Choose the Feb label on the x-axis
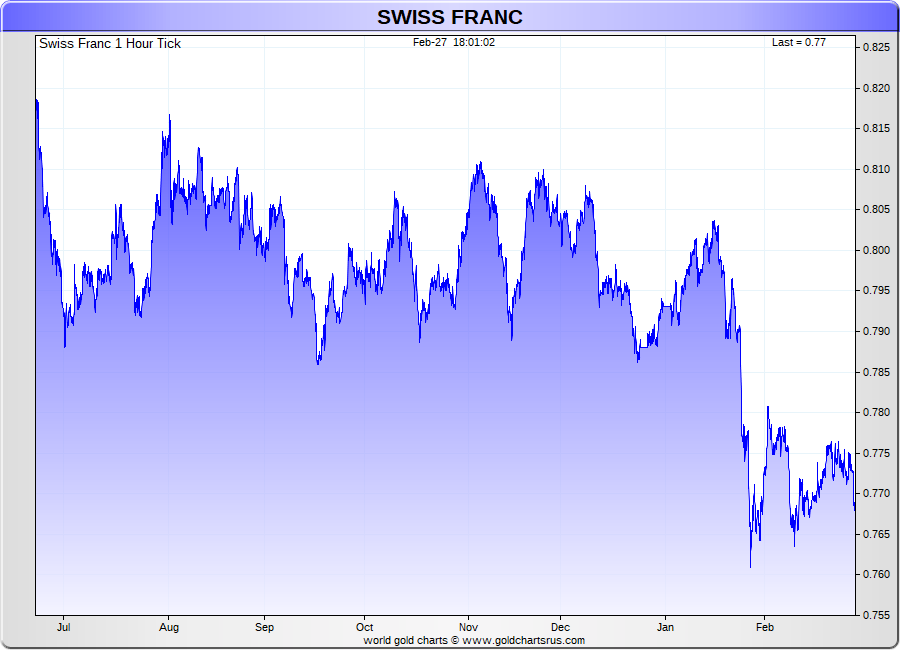 [764, 627]
